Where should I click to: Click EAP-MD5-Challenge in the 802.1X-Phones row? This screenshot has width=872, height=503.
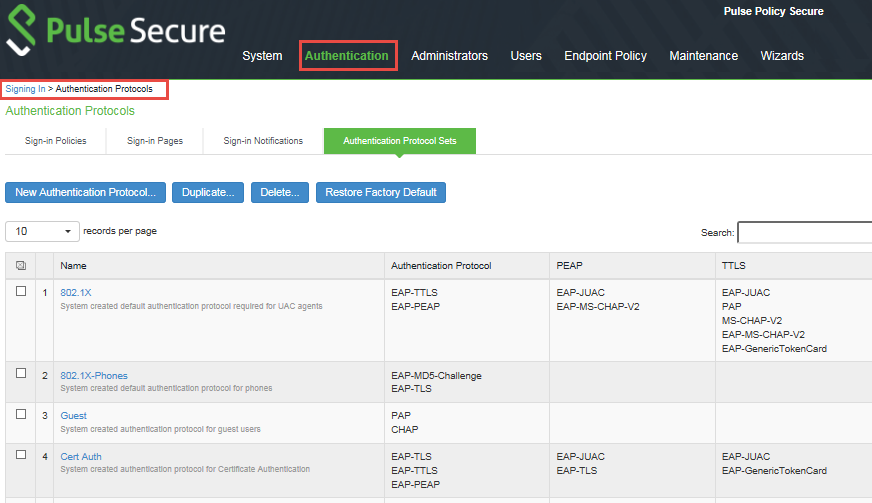click(x=436, y=376)
